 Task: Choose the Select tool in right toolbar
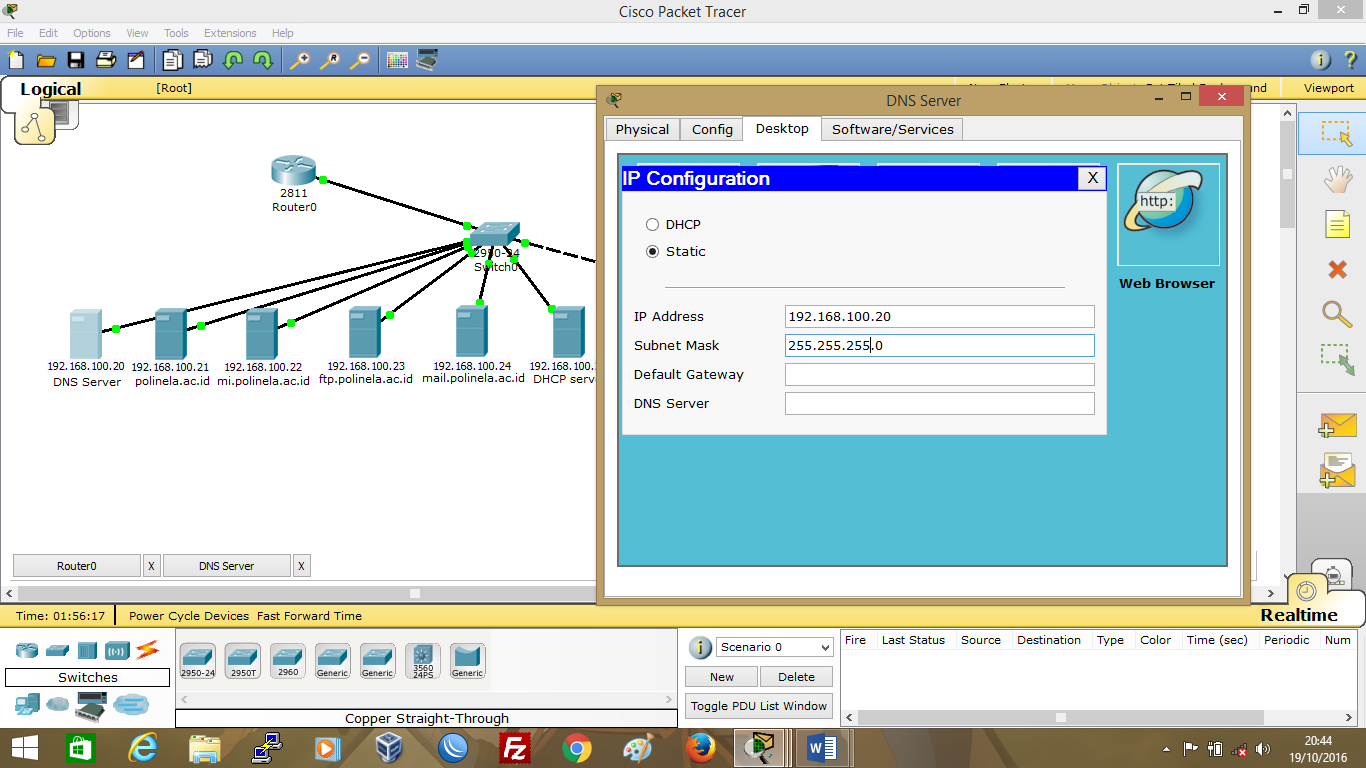[1337, 134]
